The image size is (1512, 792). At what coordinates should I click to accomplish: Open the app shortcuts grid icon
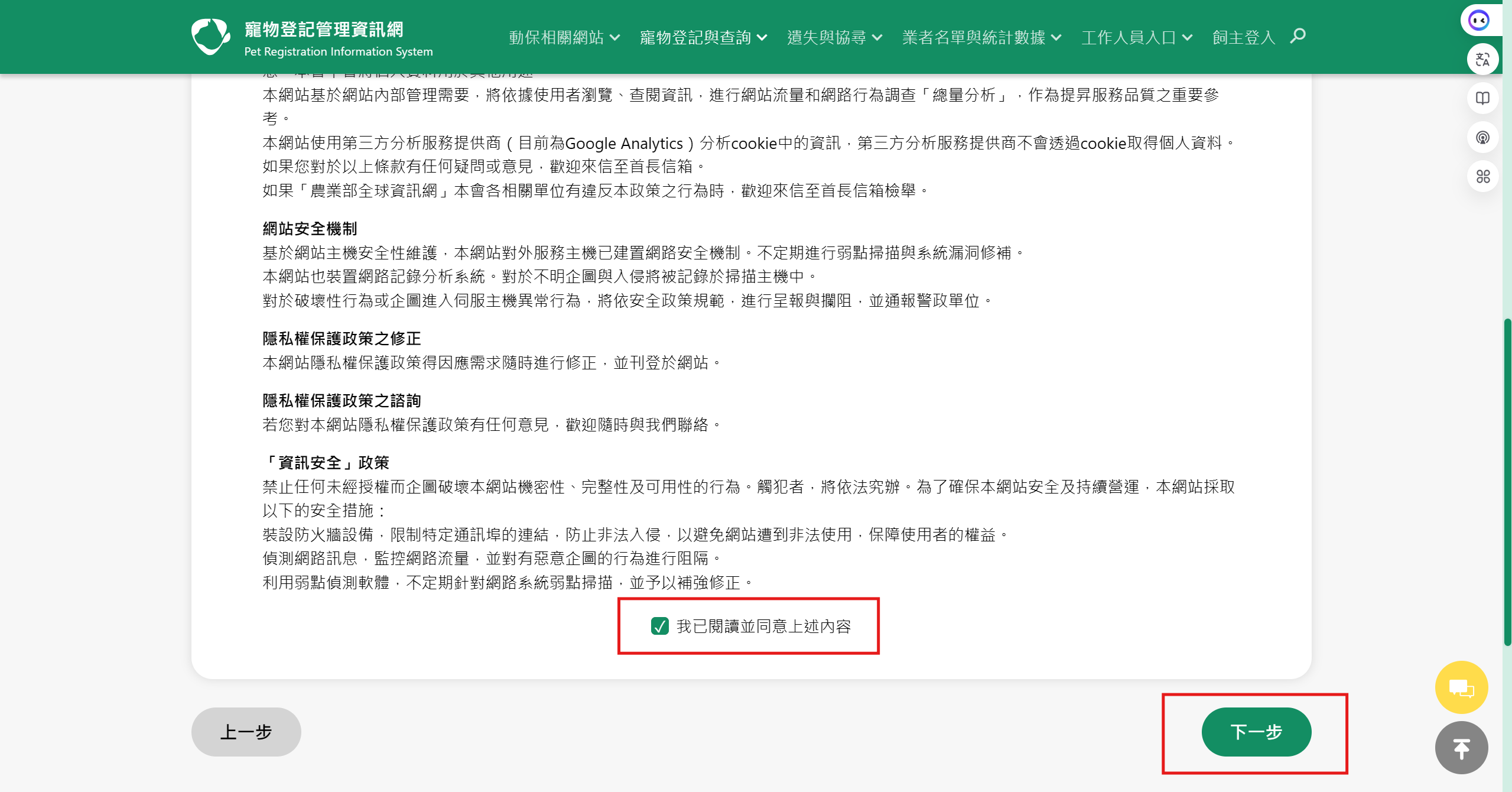1482,176
